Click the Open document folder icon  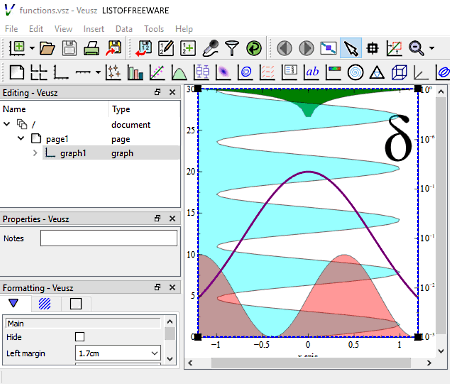pos(47,48)
